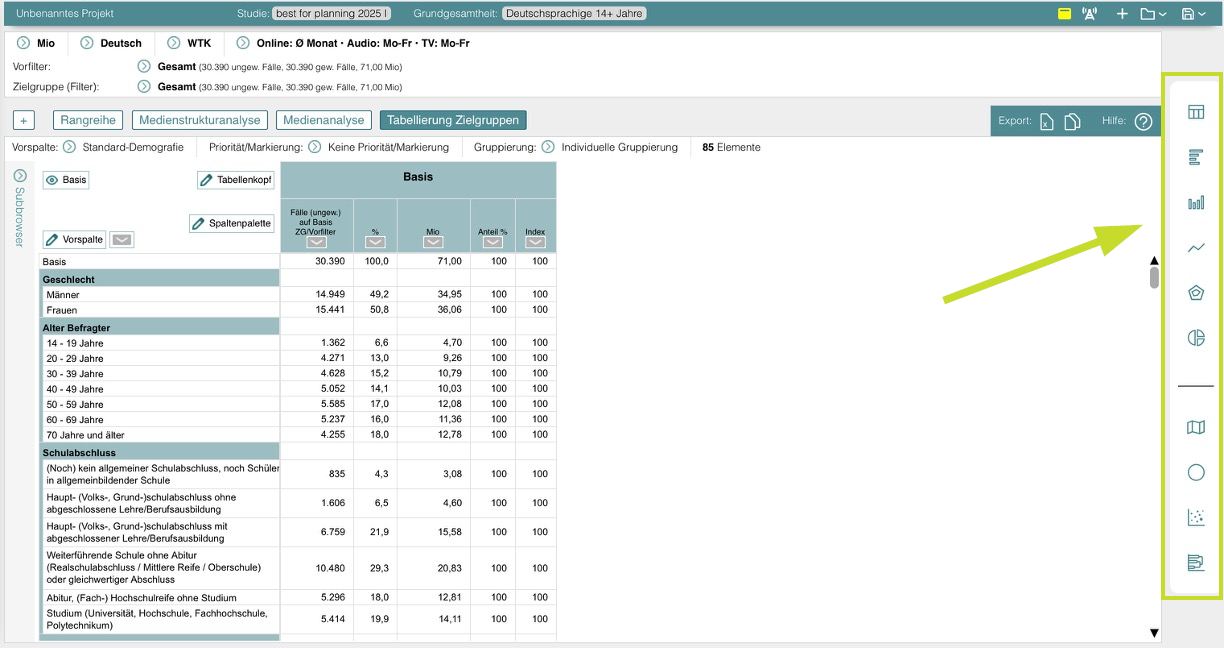1224x648 pixels.
Task: Open the Studie selection dropdown
Action: point(331,14)
